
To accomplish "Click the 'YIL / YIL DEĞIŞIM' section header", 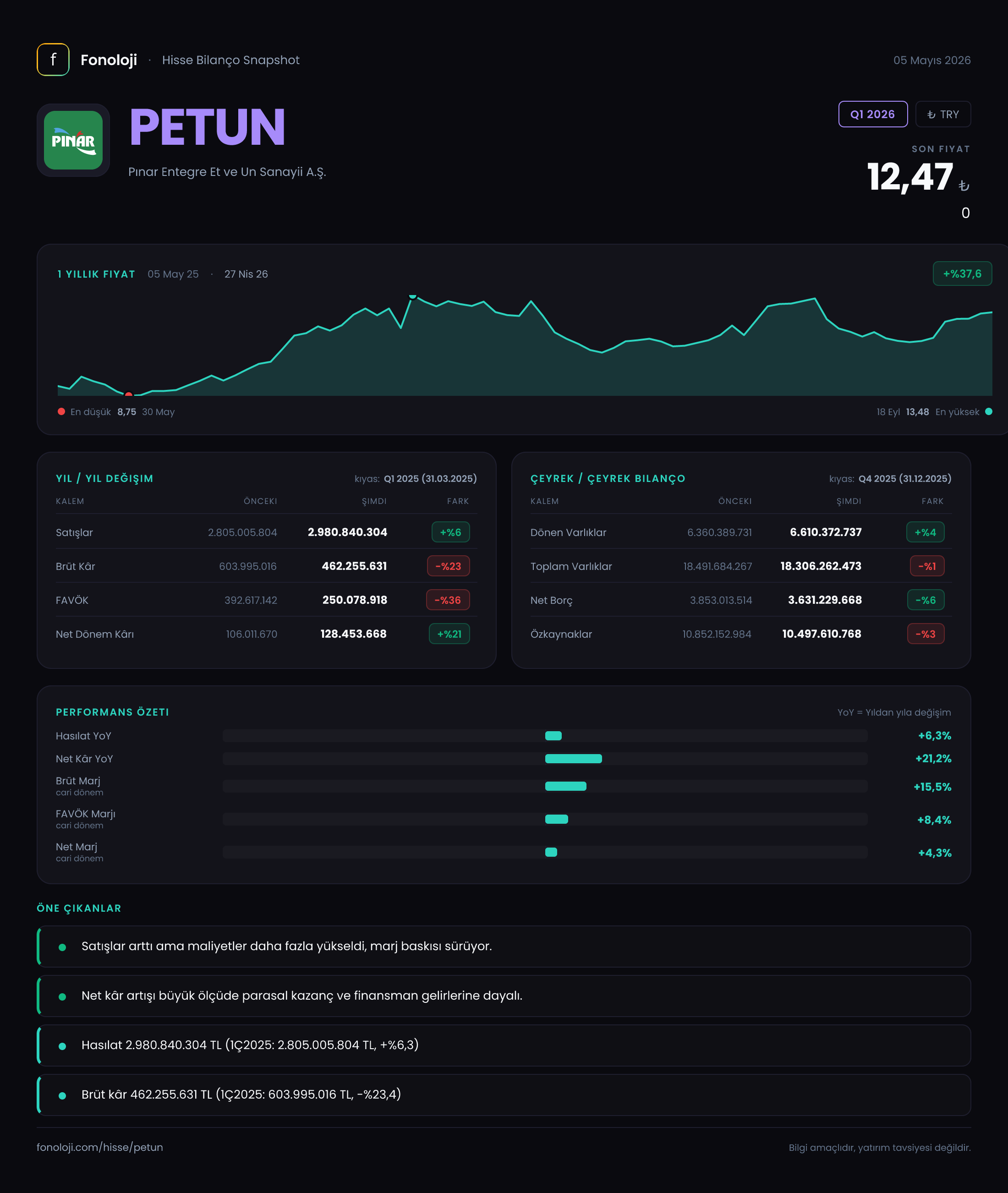I will [104, 478].
